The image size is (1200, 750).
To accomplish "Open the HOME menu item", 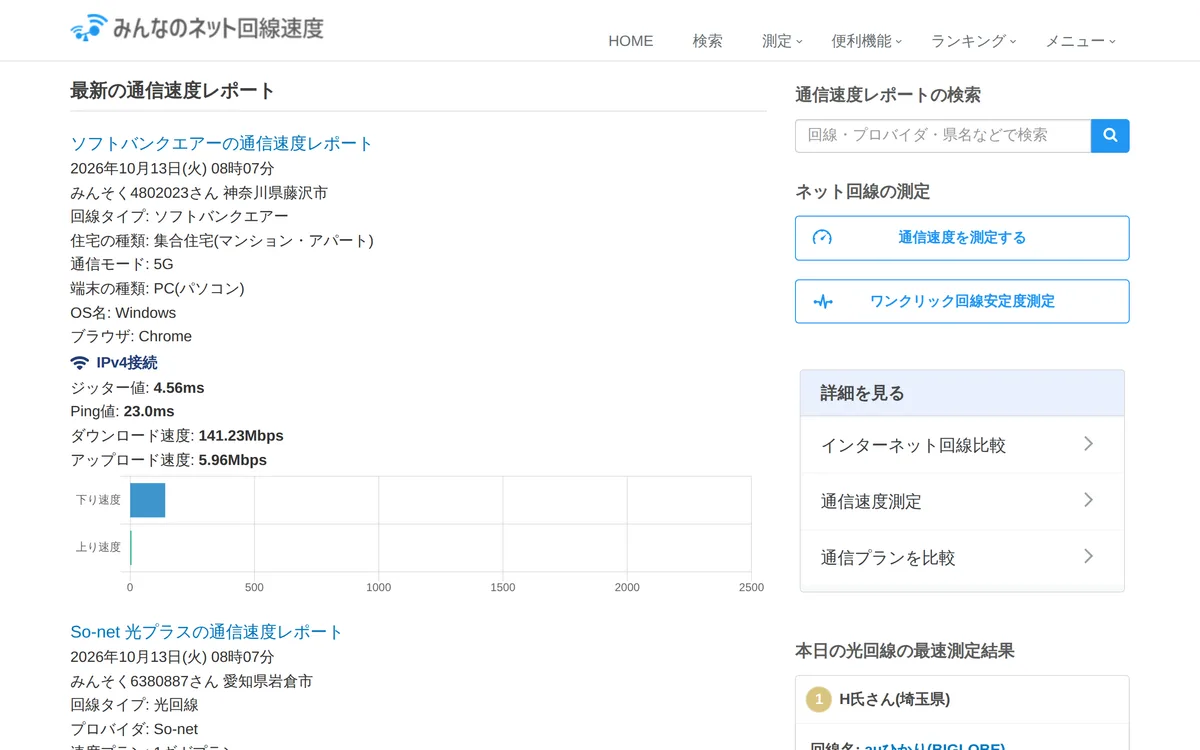I will click(x=631, y=41).
